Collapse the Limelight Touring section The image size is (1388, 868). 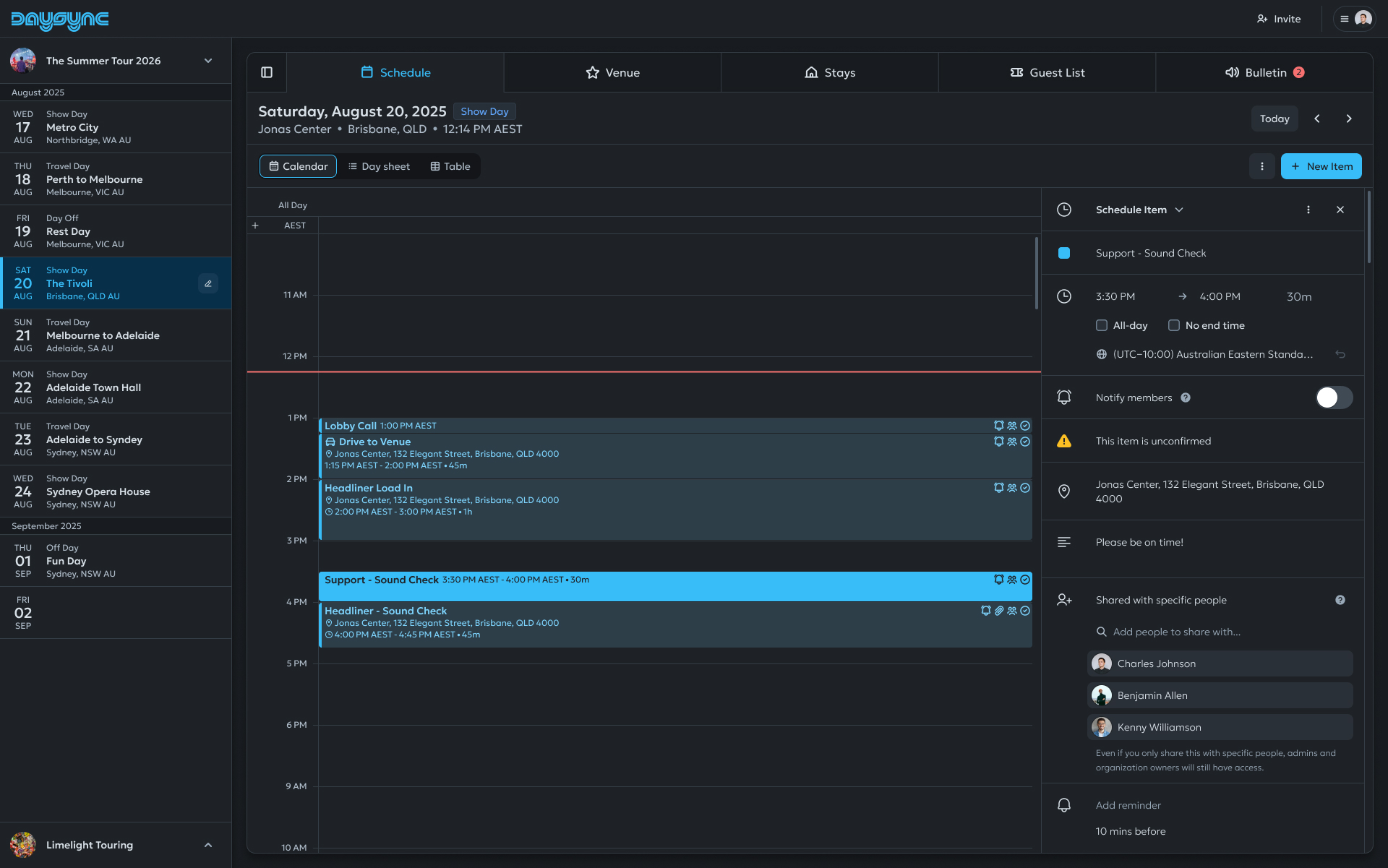tap(208, 844)
